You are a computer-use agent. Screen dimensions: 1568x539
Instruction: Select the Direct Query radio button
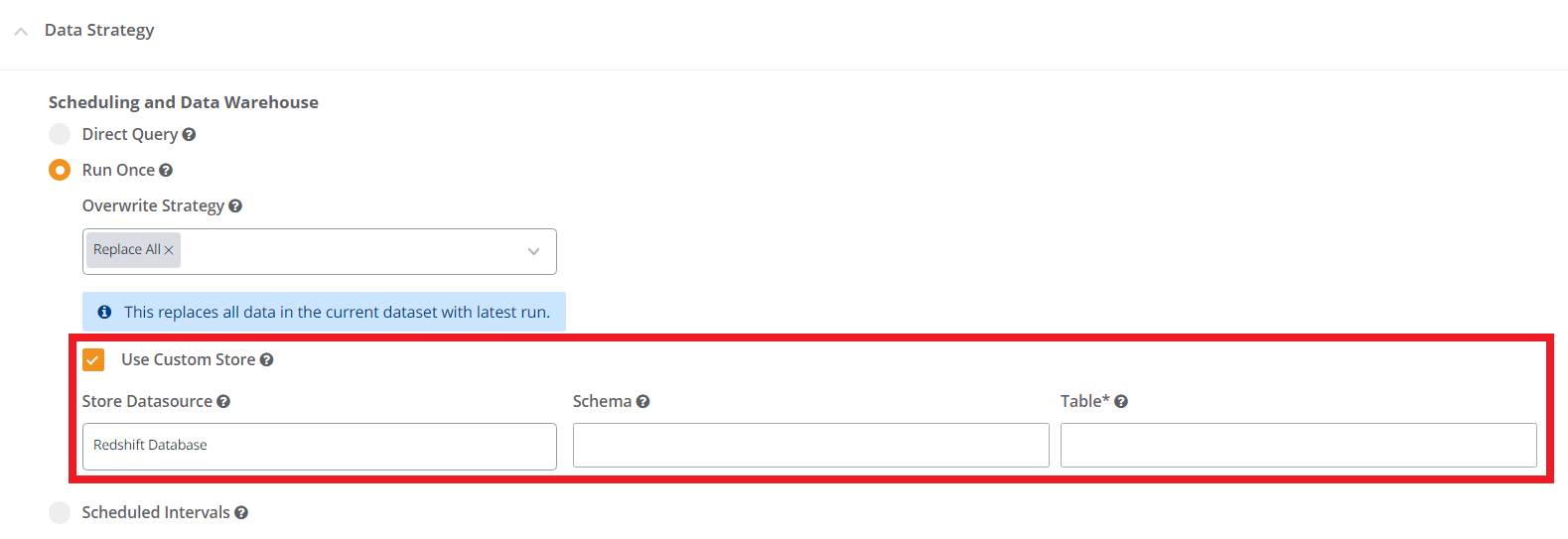tap(60, 134)
